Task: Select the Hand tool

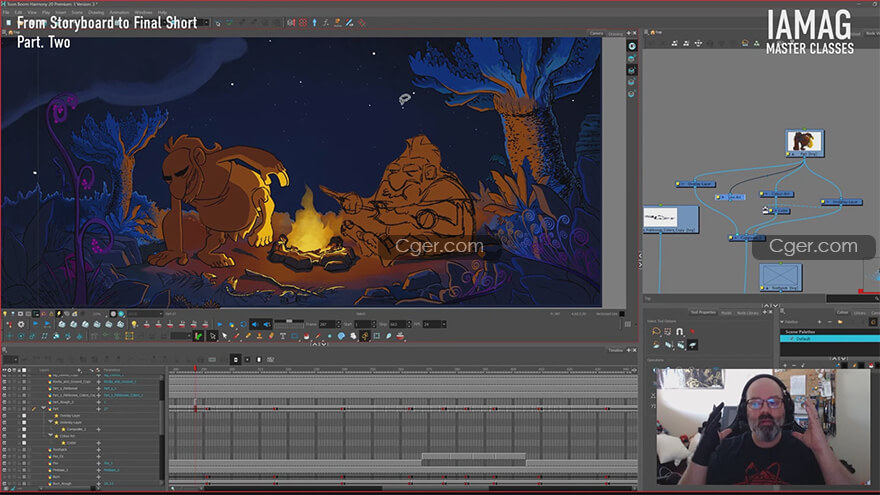Action: coord(353,336)
